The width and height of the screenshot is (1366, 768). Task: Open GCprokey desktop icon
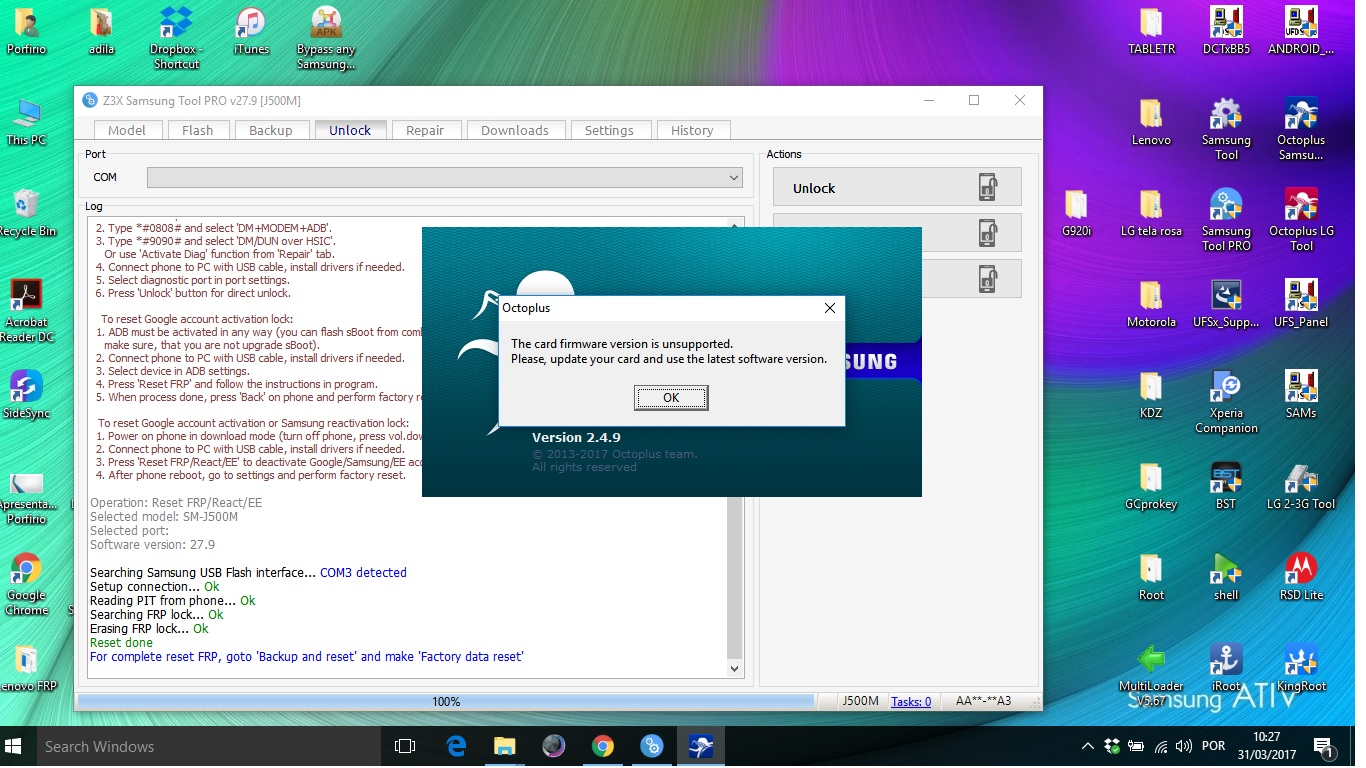(x=1151, y=487)
